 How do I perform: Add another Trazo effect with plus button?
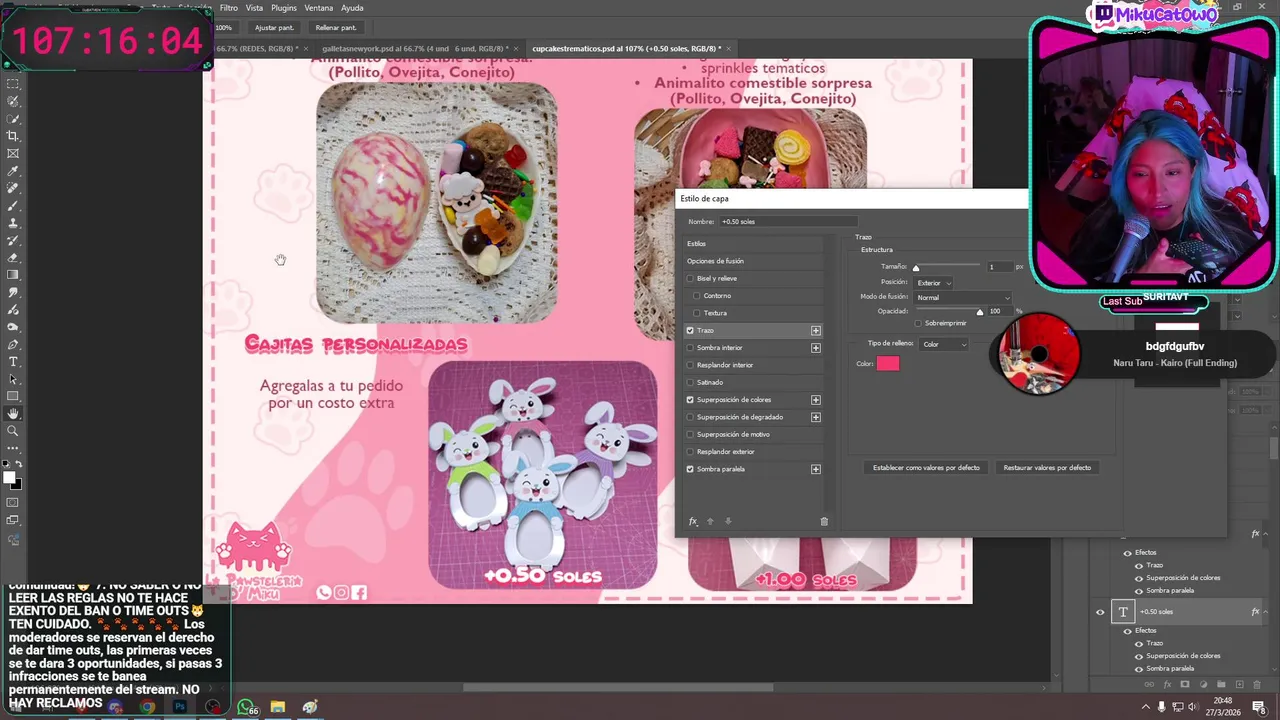(816, 330)
